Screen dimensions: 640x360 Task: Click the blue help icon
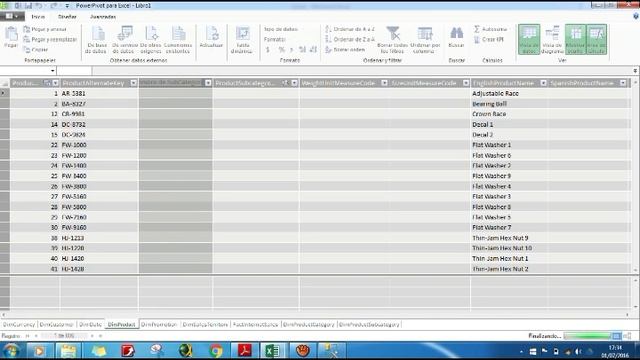tap(636, 16)
